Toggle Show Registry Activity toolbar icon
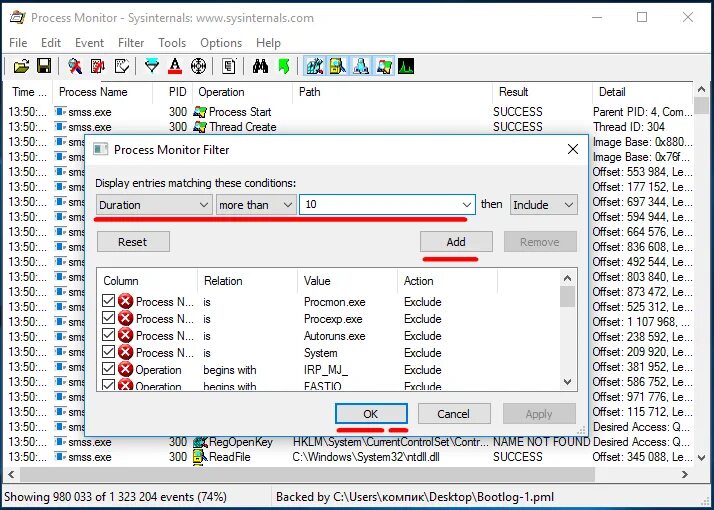The image size is (714, 510). pos(315,66)
